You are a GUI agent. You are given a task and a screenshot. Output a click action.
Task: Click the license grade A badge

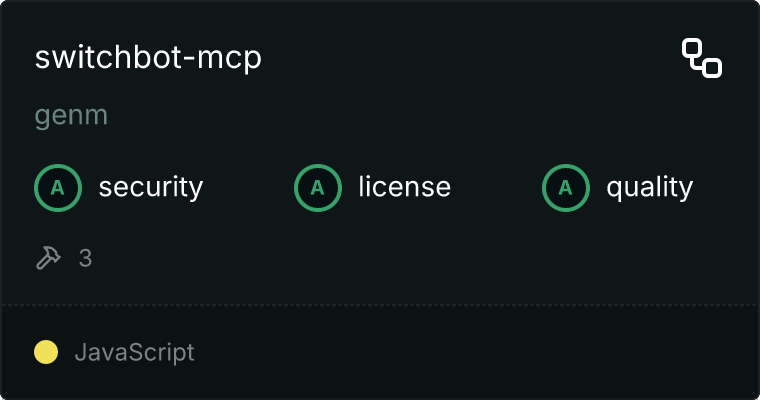pyautogui.click(x=318, y=188)
